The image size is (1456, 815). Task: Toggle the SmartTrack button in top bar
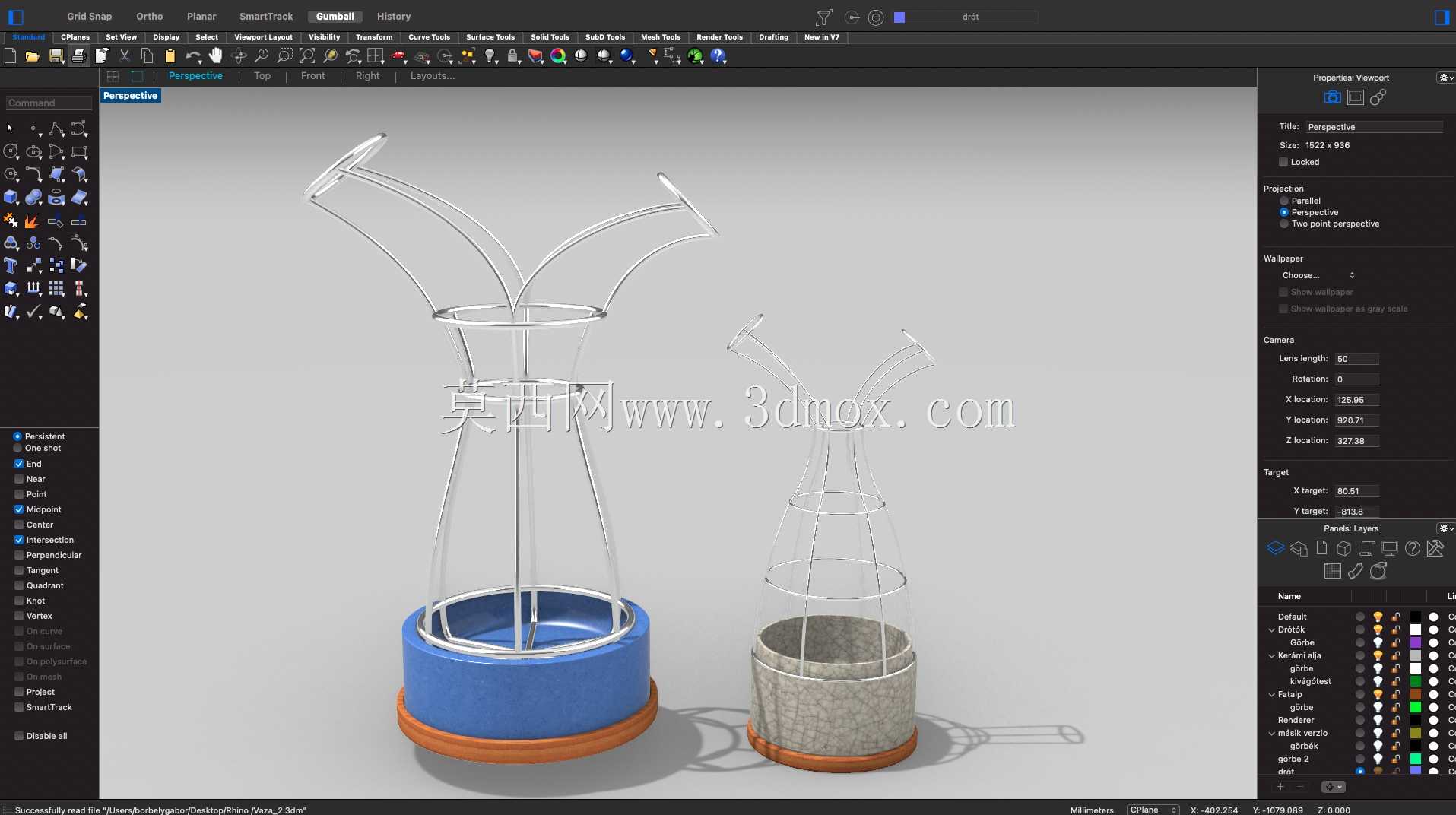pyautogui.click(x=266, y=16)
